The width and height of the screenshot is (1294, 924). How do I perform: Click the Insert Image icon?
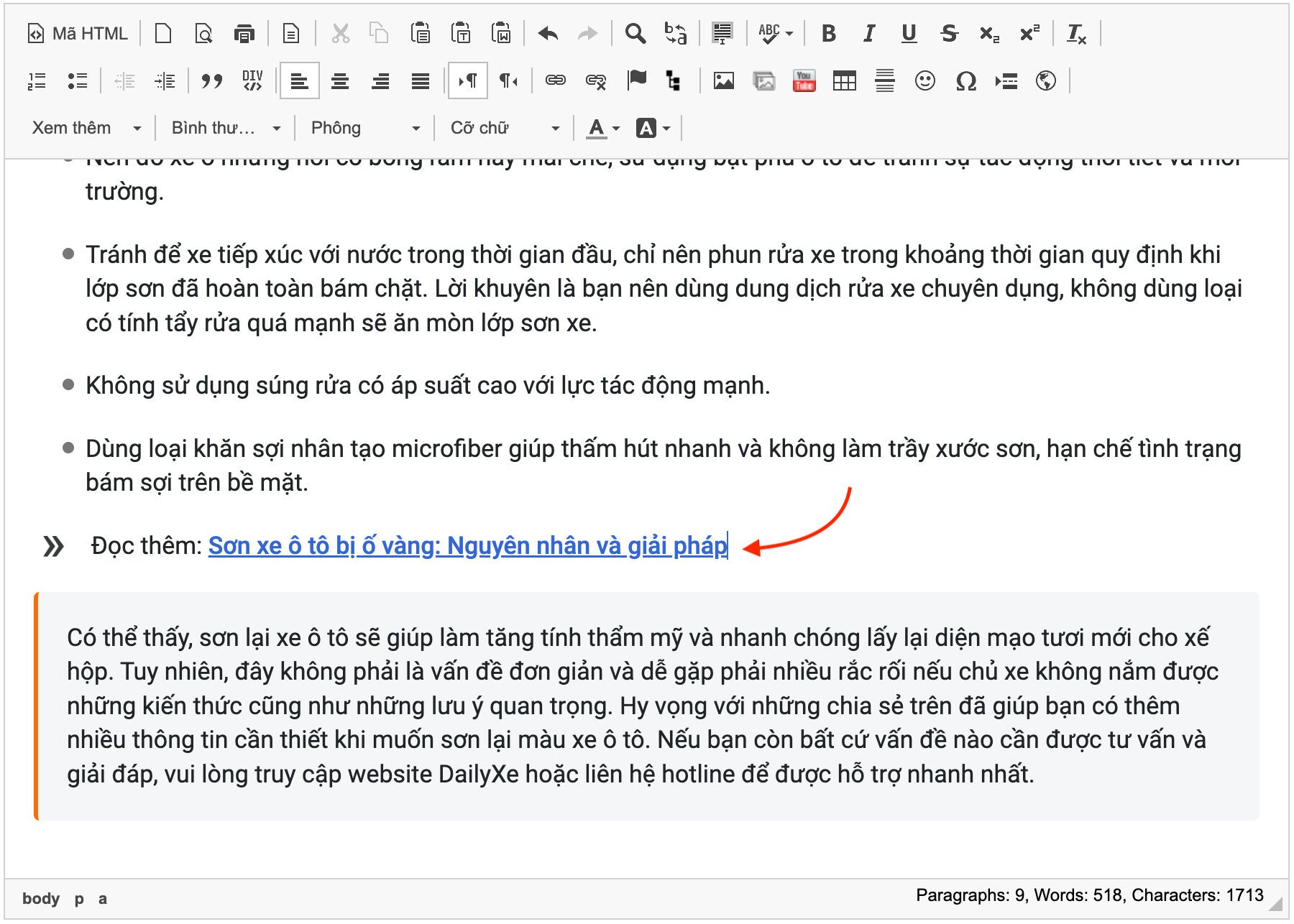(x=723, y=81)
